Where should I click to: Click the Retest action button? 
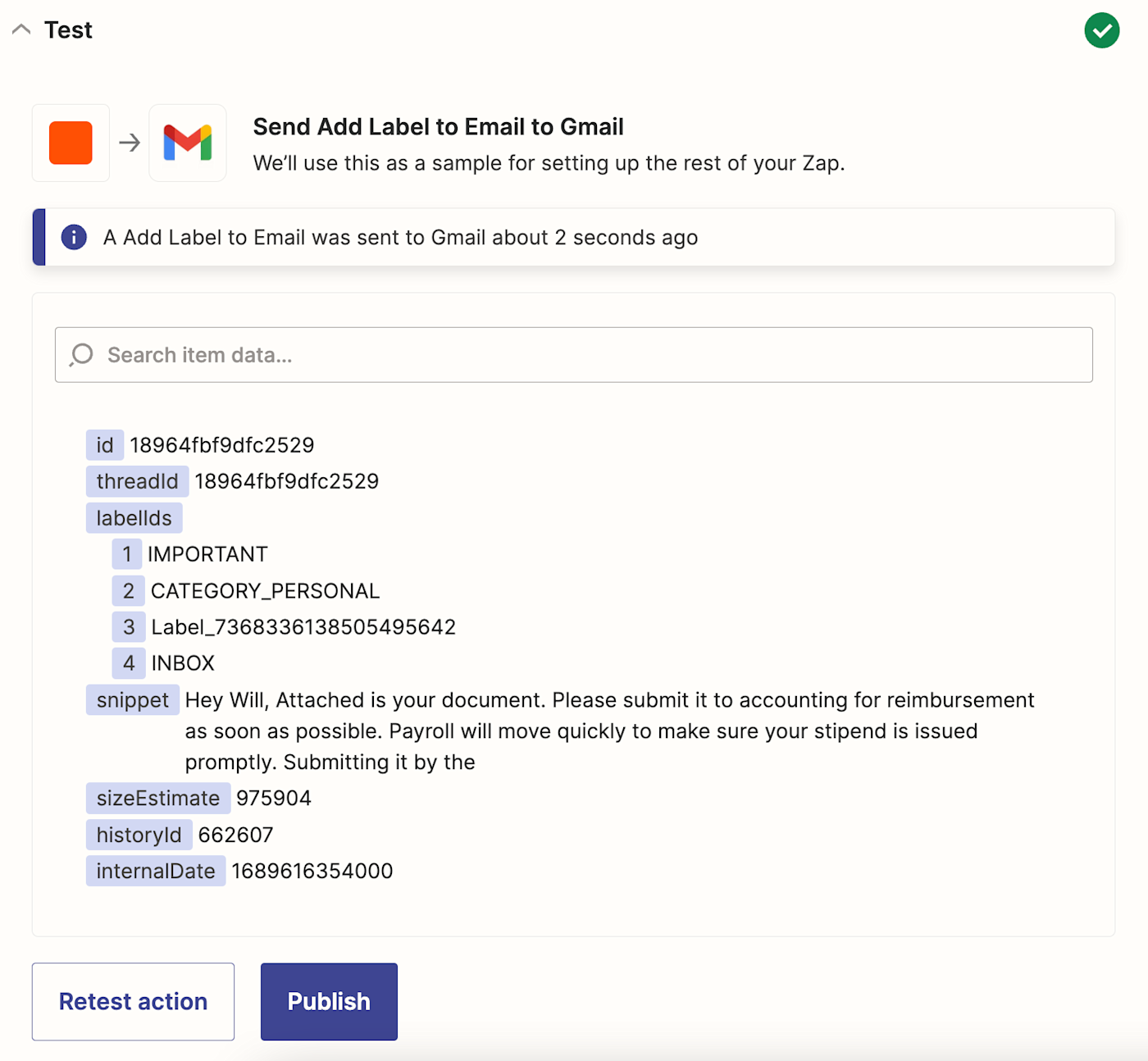click(x=133, y=1001)
